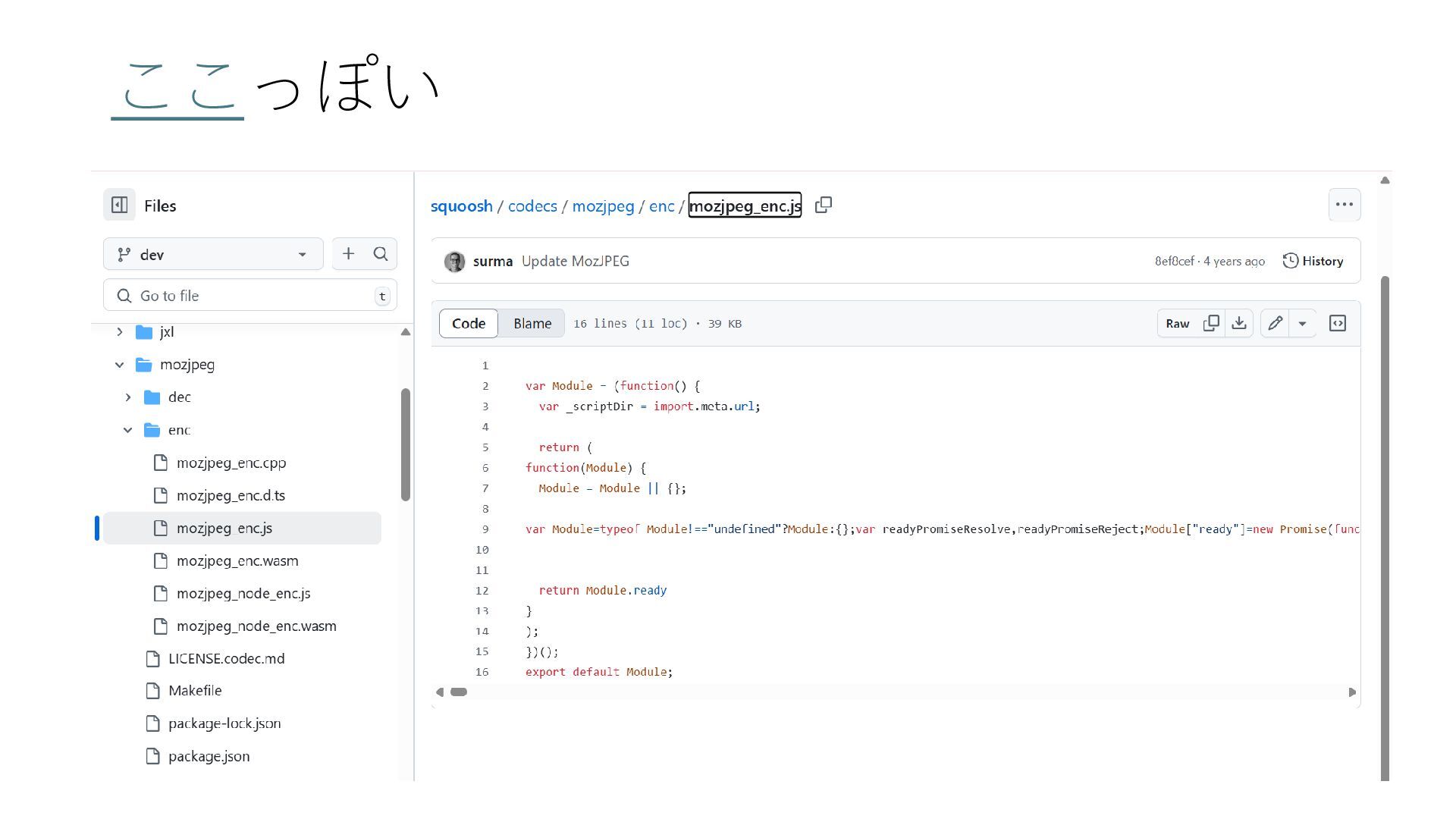Collapse the mozjpeg folder chevron

coord(119,365)
